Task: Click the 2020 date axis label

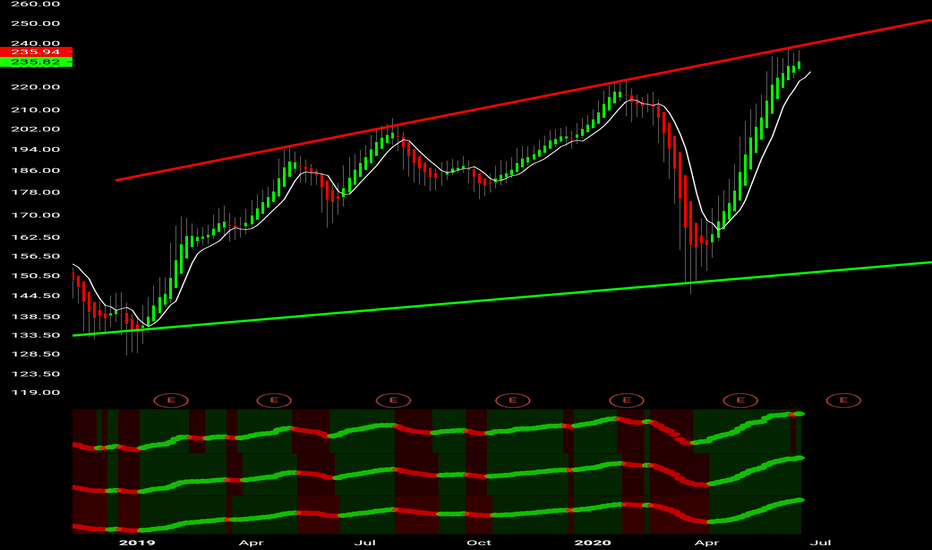Action: (593, 542)
